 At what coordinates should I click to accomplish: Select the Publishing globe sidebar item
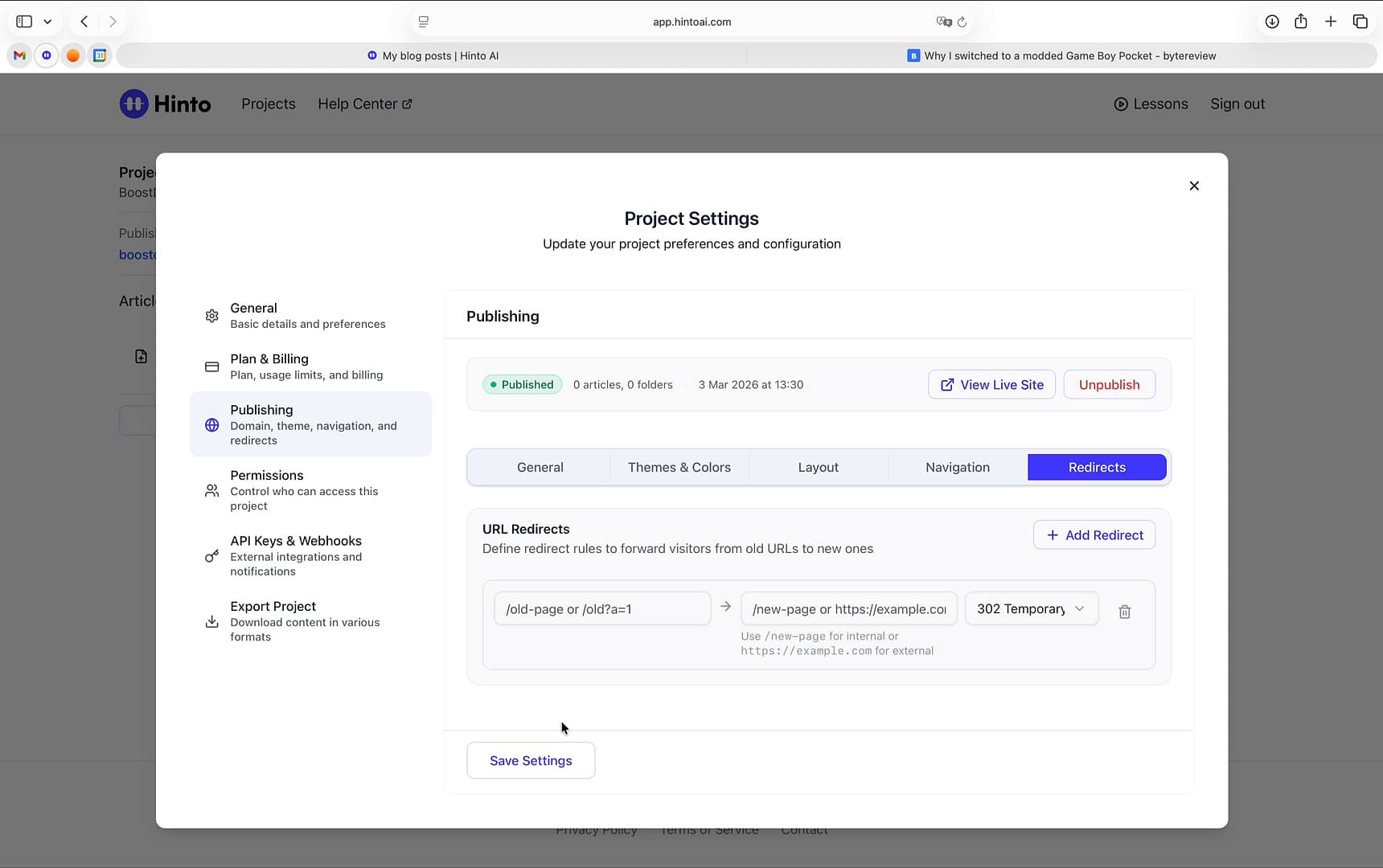tap(310, 424)
